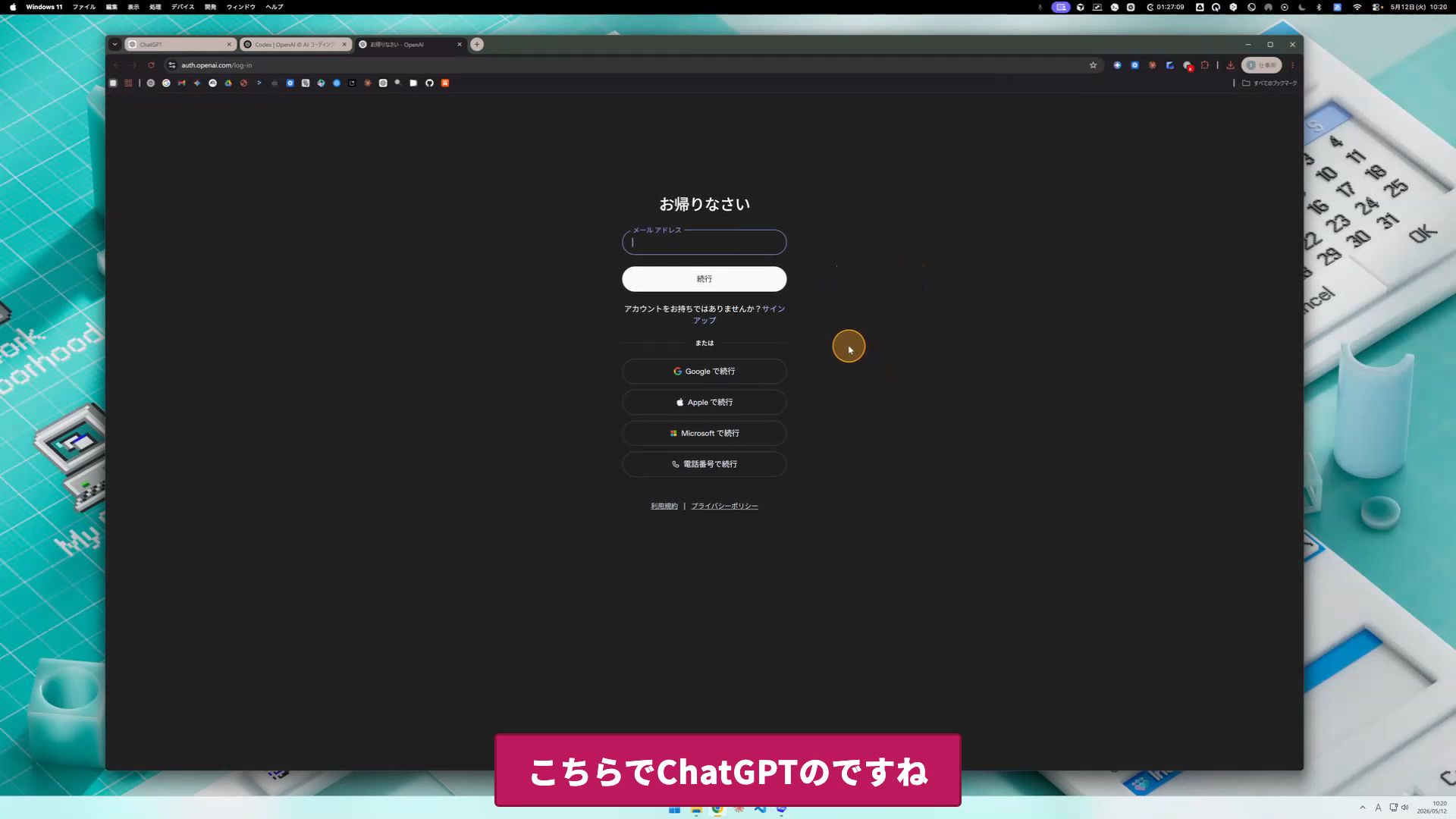Open the GitHub bookmark icon
This screenshot has height=819, width=1456.
pyautogui.click(x=429, y=83)
